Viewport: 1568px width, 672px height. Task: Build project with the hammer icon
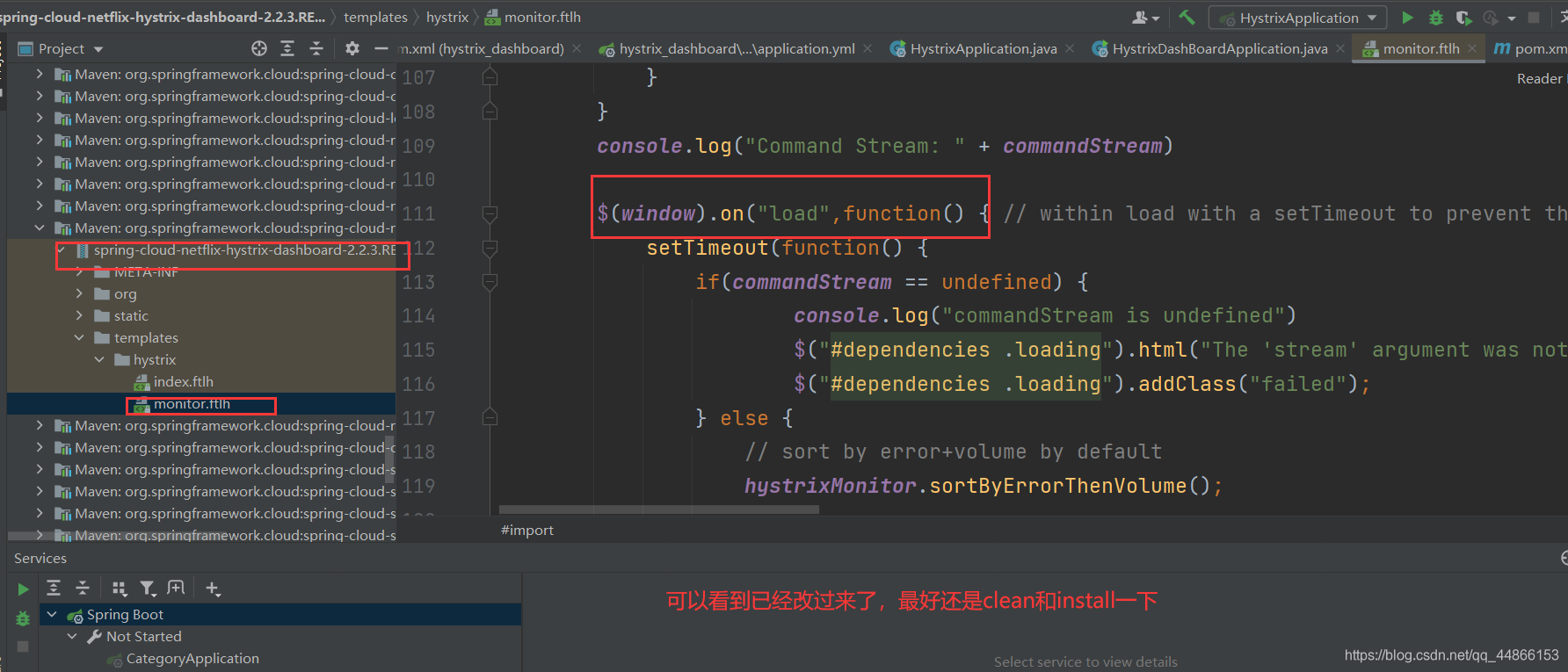(1187, 17)
